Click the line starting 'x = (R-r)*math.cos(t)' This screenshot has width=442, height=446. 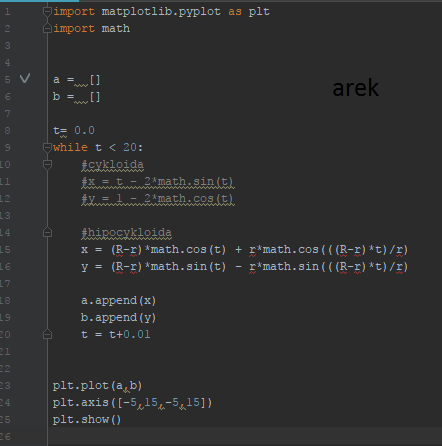coord(244,250)
